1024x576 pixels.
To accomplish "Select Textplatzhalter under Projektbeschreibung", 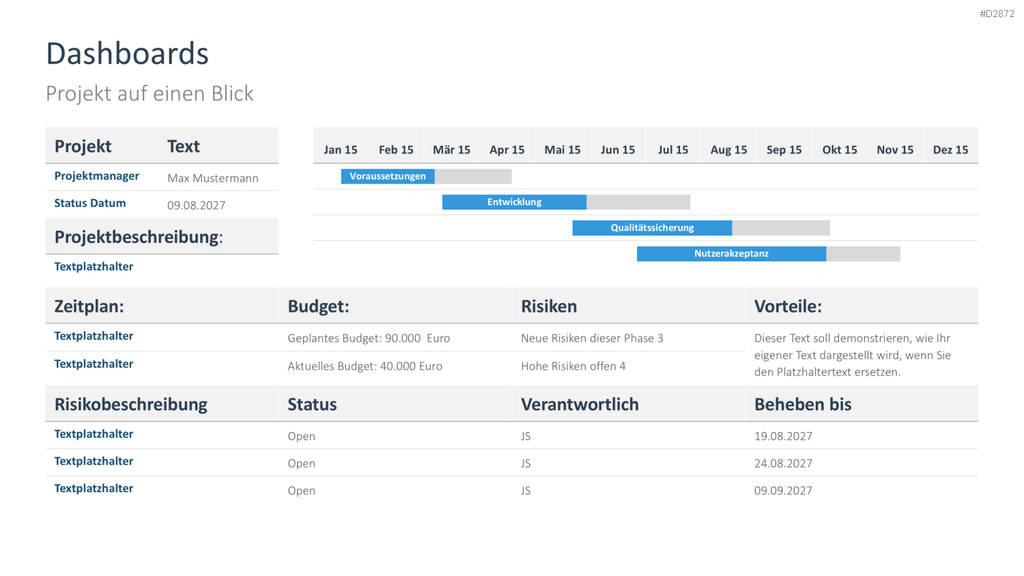I will 93,266.
